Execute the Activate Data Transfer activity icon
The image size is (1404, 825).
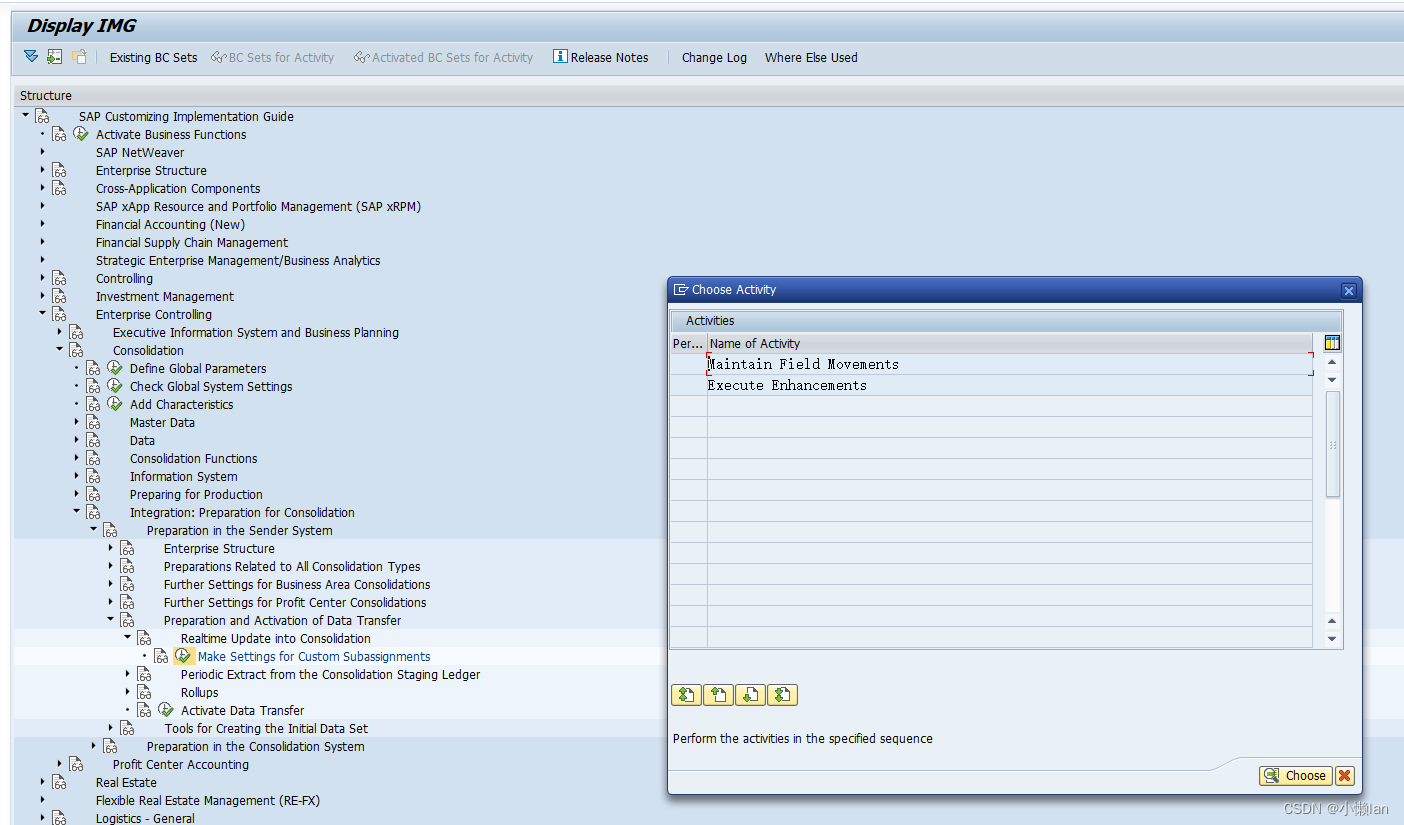click(x=165, y=710)
